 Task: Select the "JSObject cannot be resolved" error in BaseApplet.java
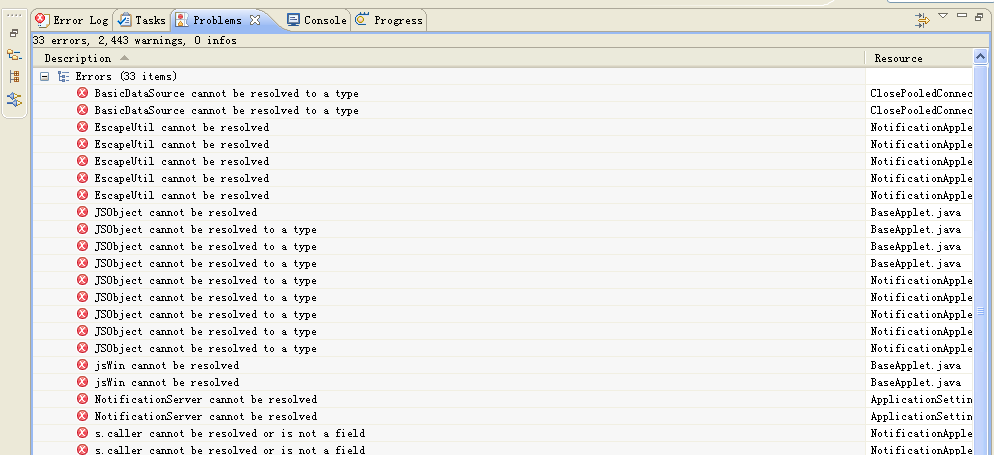point(175,212)
